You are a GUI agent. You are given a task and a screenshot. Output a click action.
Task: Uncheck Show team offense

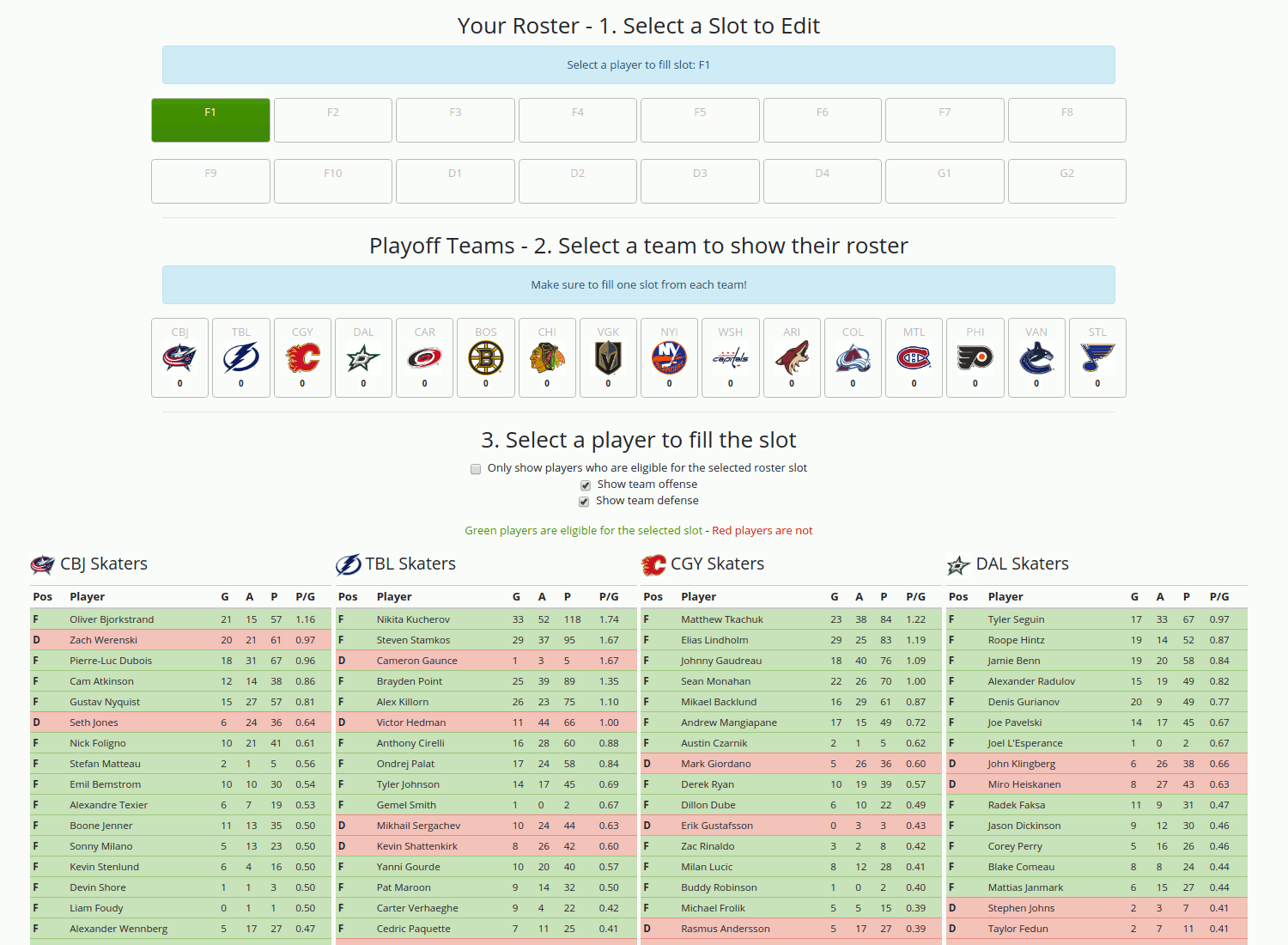coord(586,485)
